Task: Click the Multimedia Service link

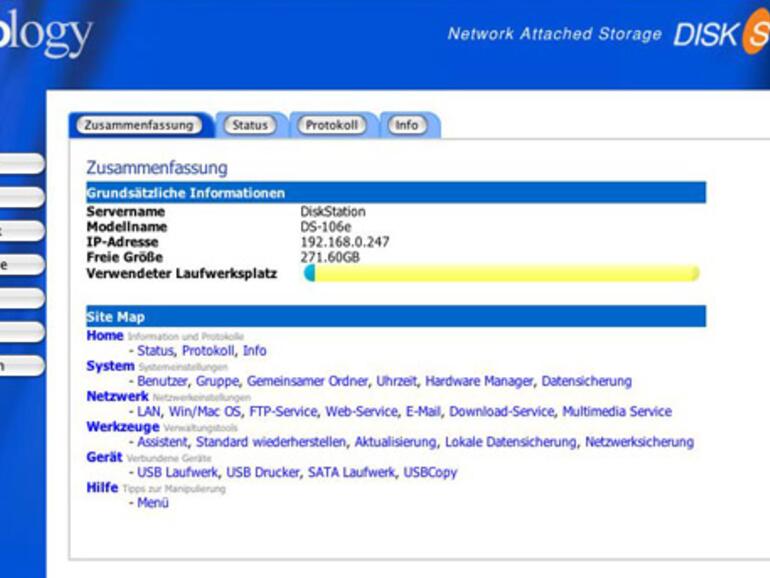Action: point(616,411)
